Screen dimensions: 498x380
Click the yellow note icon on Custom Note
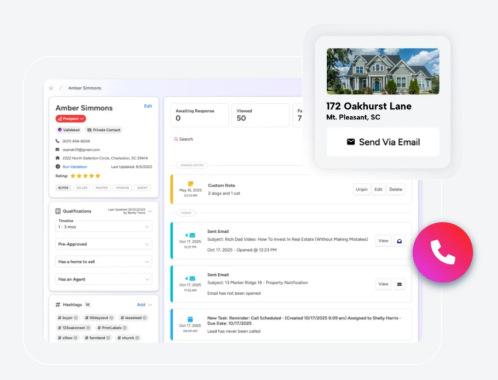[191, 184]
